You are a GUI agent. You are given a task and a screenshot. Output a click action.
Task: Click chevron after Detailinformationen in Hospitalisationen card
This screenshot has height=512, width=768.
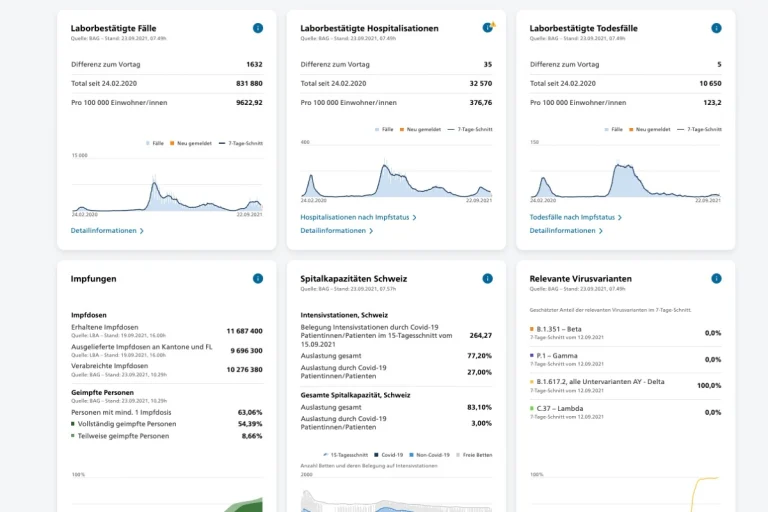pos(371,231)
